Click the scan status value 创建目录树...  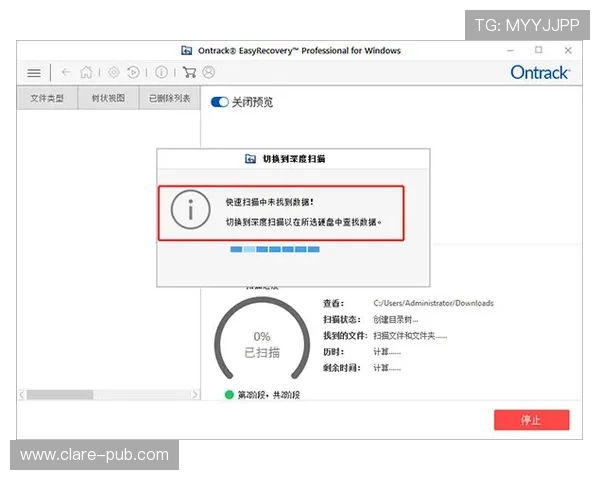(x=396, y=320)
